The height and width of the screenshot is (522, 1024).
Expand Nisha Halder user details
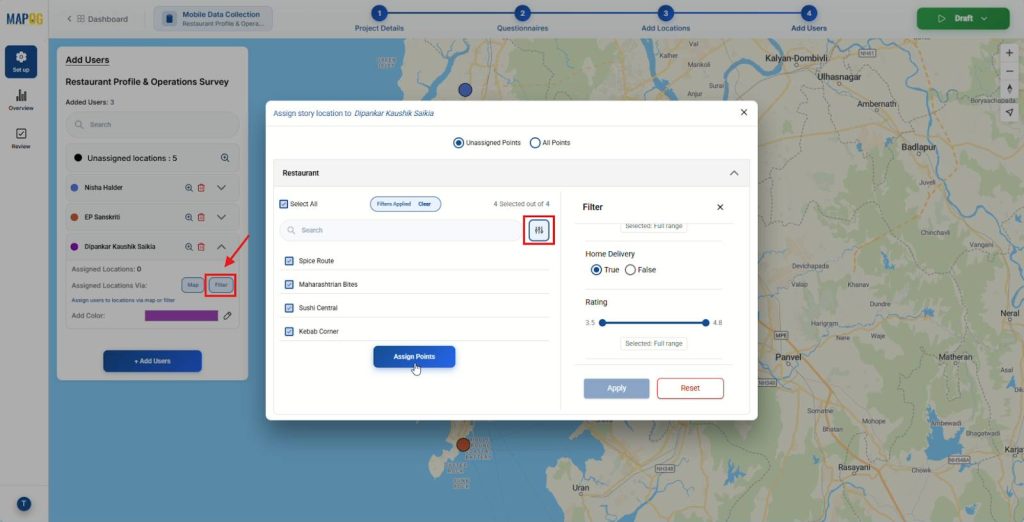(x=221, y=188)
